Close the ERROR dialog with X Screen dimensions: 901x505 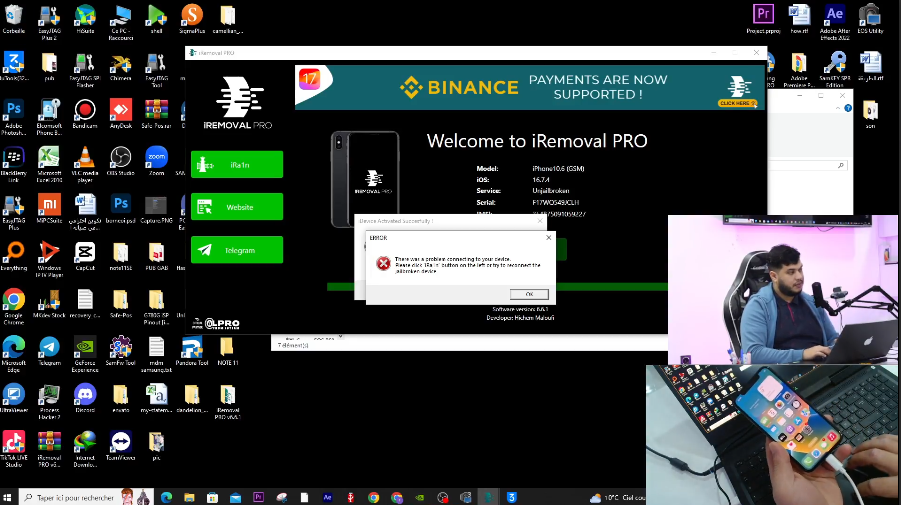click(548, 237)
